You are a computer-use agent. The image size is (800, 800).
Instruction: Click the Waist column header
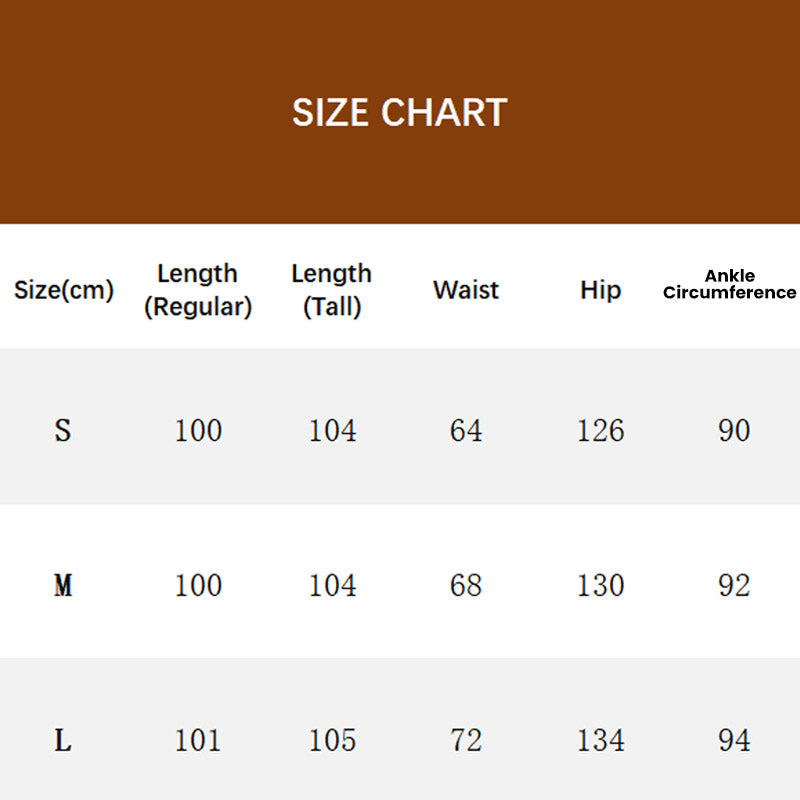point(466,290)
